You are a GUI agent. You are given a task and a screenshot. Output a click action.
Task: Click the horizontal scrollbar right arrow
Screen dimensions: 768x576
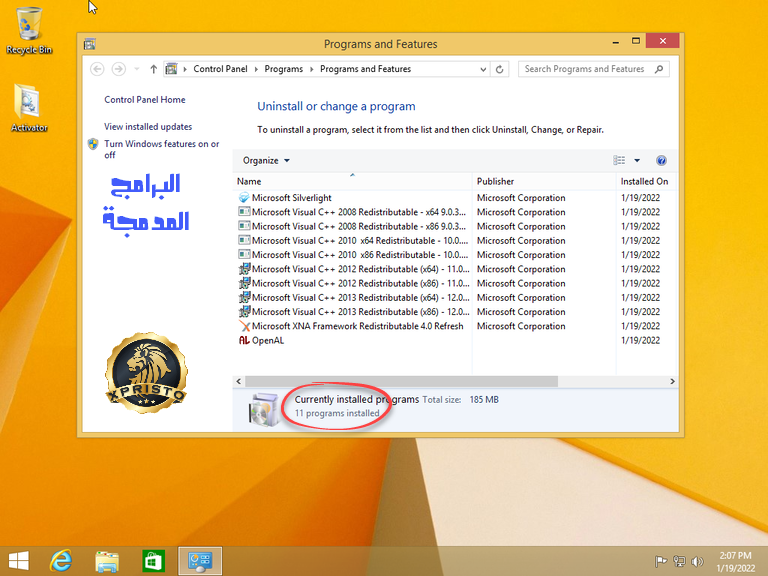[672, 381]
